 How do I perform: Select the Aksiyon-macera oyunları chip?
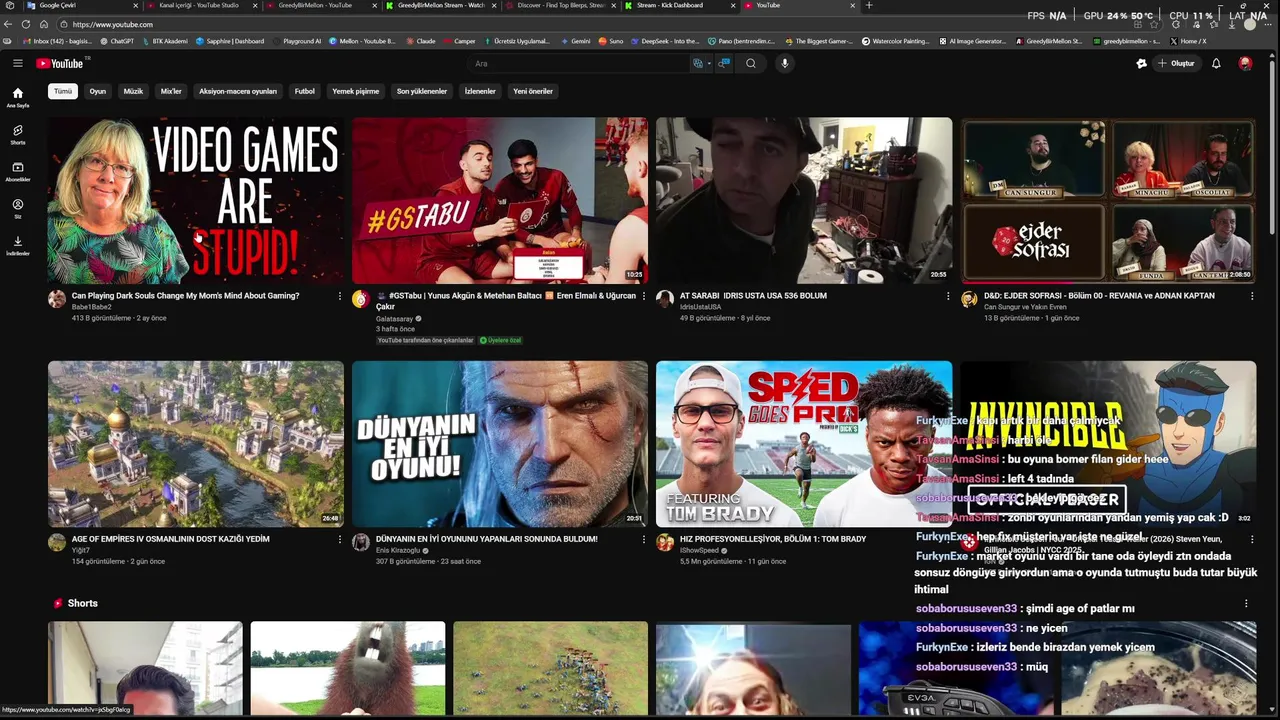[x=238, y=91]
